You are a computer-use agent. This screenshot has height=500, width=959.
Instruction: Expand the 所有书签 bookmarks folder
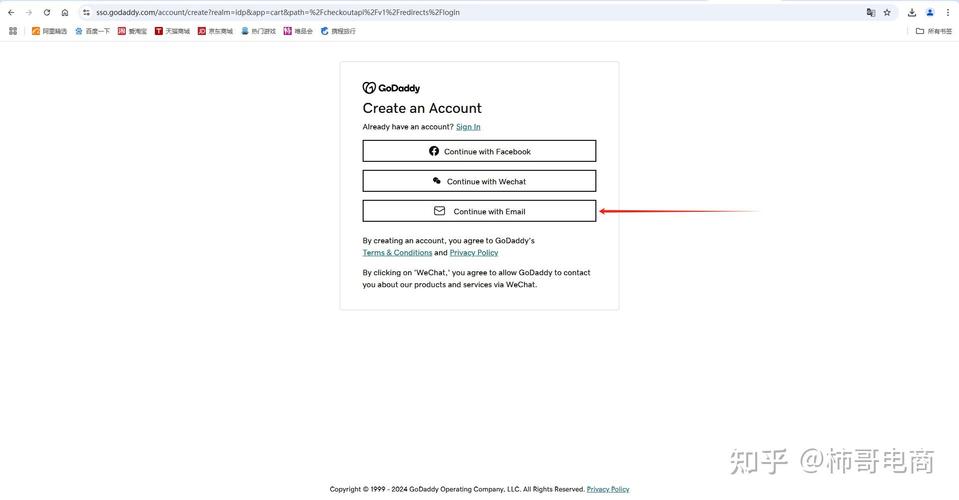[934, 31]
